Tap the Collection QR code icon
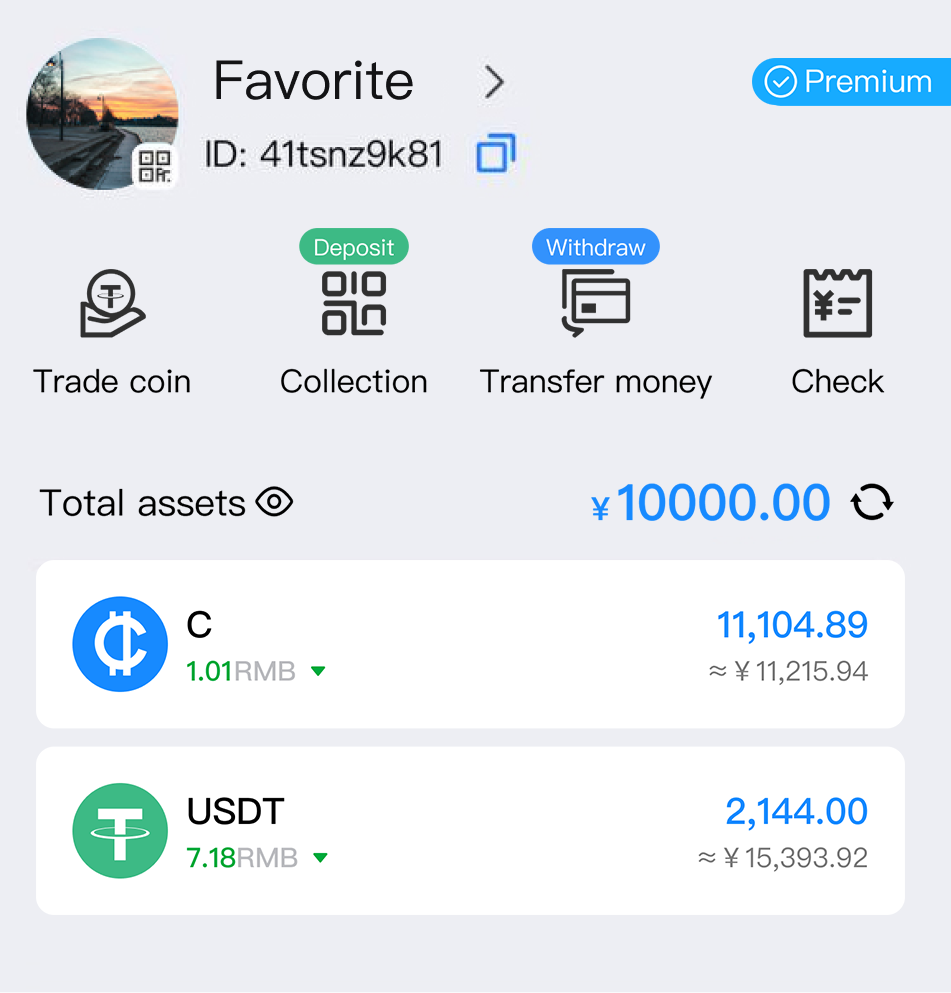951x993 pixels. pyautogui.click(x=353, y=303)
